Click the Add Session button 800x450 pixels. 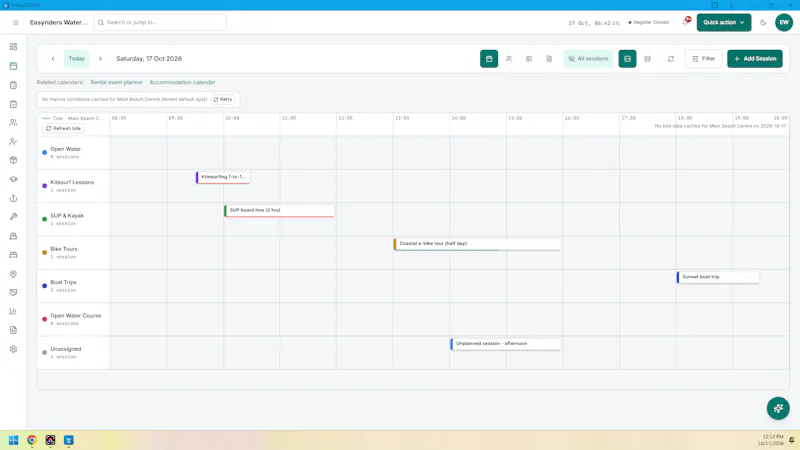[x=755, y=59]
